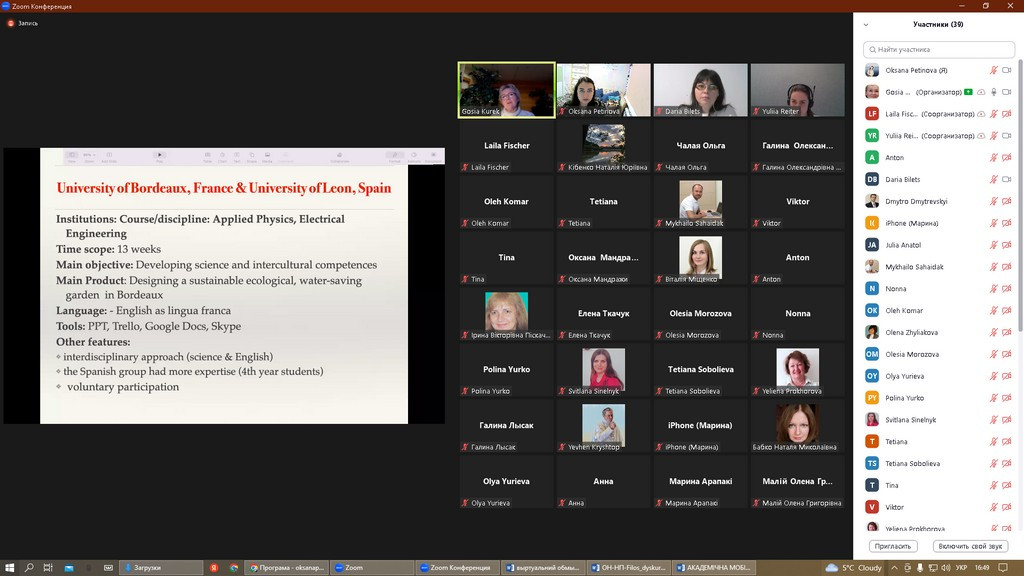Click the Включить свой звук button
Screen dimensions: 1024x576
(970, 546)
